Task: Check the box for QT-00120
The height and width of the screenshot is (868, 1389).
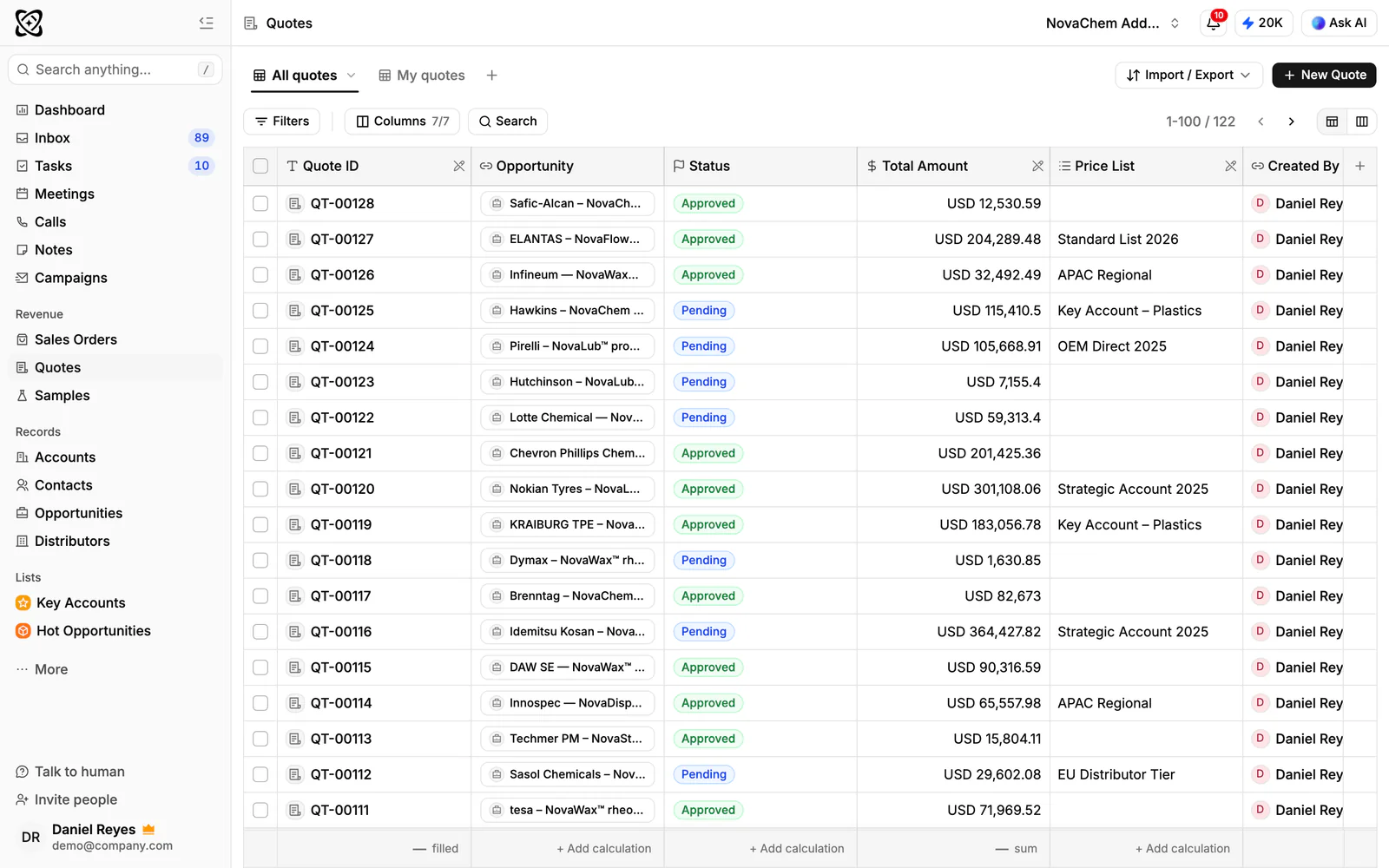Action: pos(260,489)
